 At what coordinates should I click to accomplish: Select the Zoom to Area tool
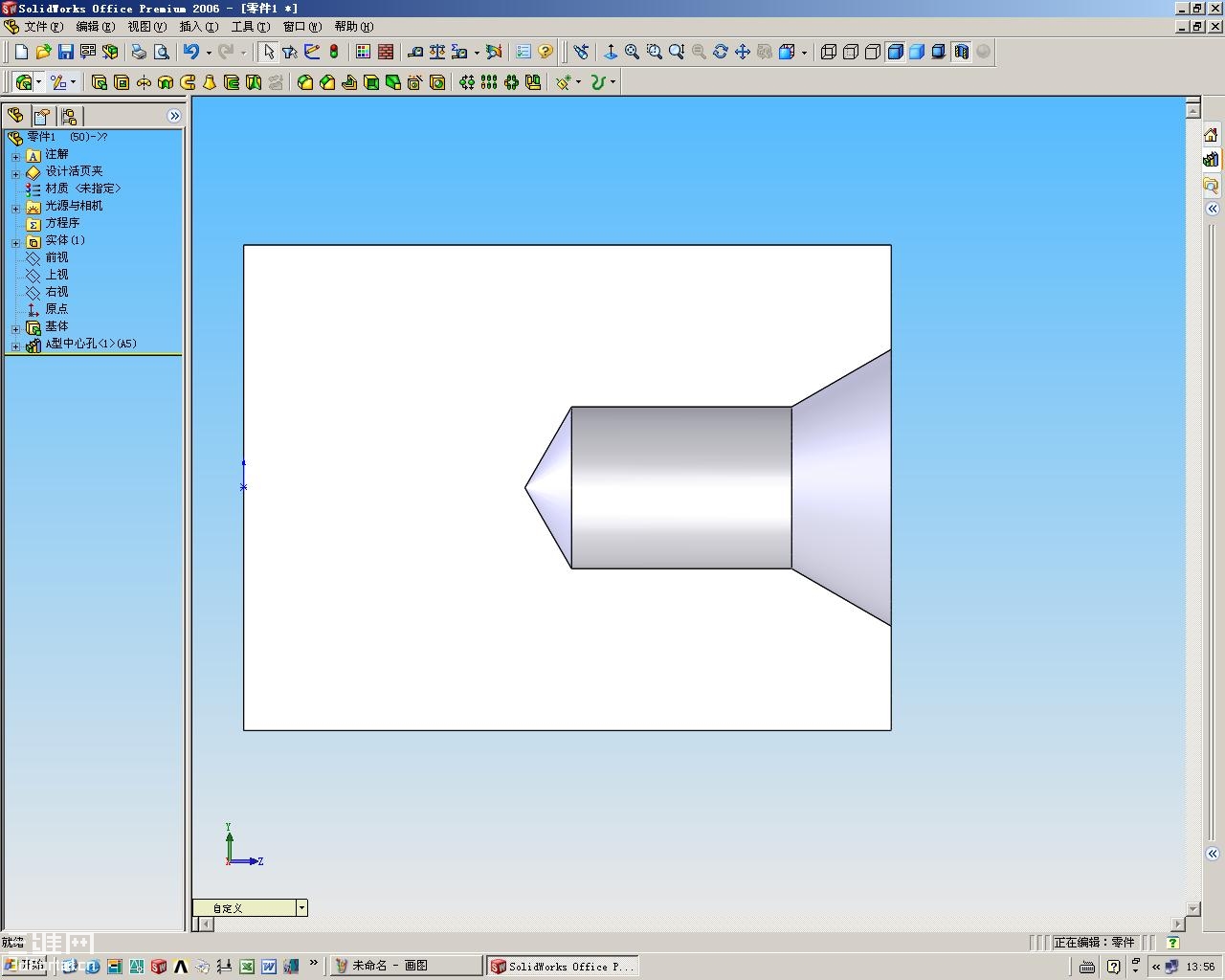click(x=655, y=52)
